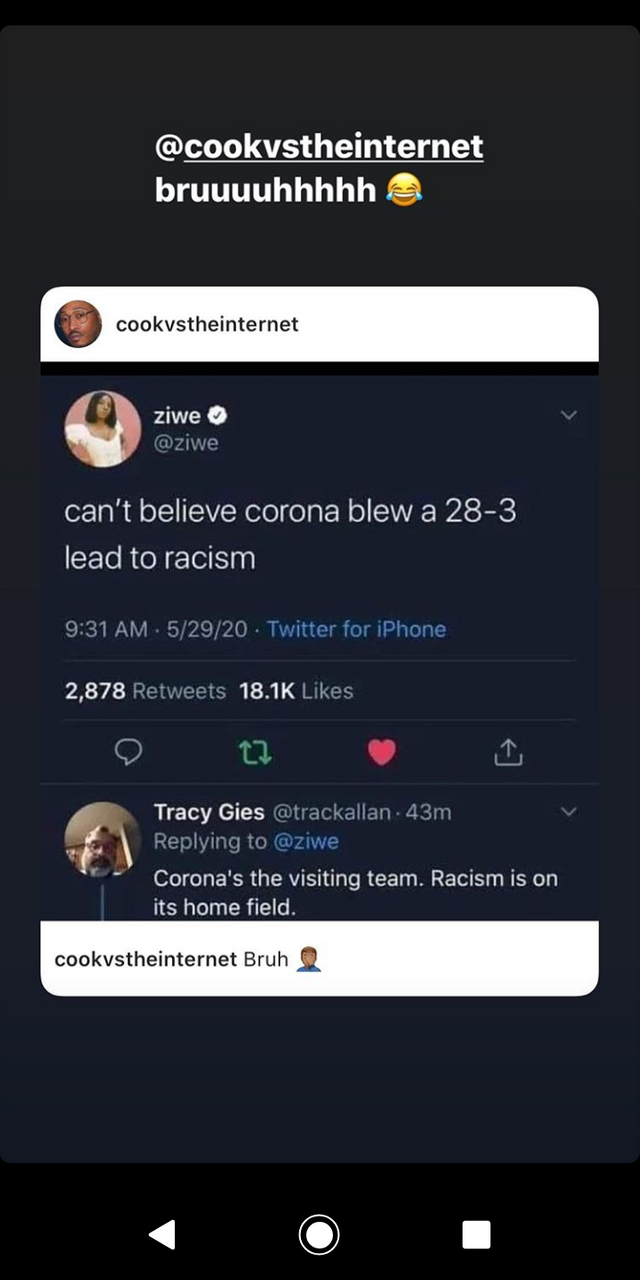View the 18.1K Likes list
This screenshot has width=640, height=1280.
(x=296, y=691)
